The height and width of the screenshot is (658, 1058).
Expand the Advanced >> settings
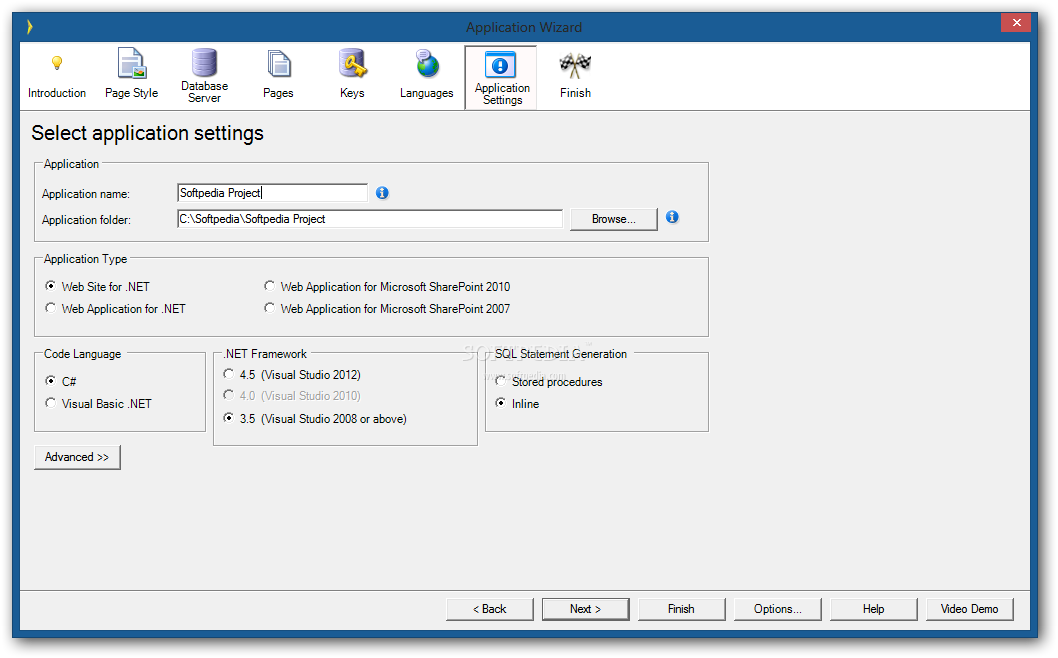click(x=77, y=457)
